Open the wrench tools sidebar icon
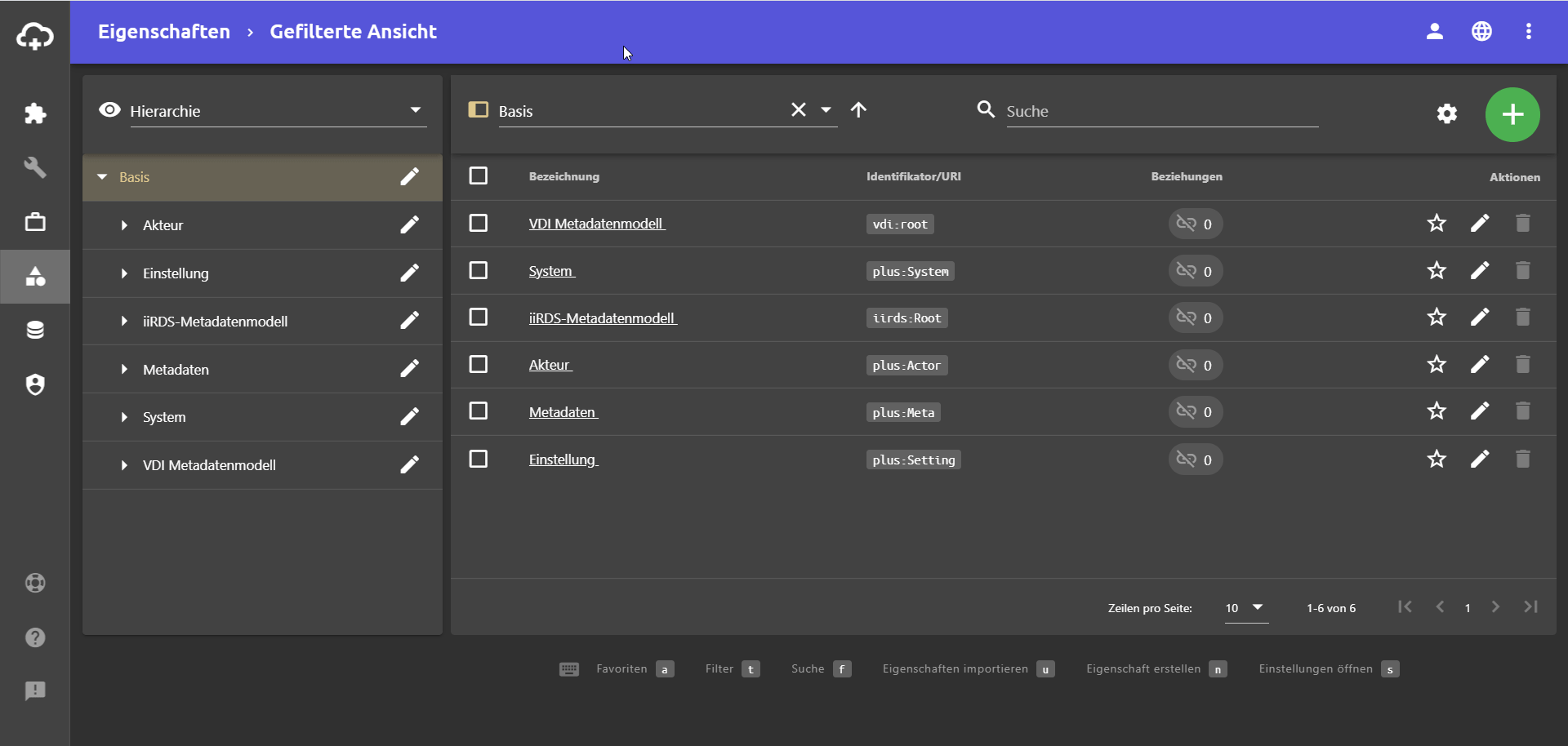The image size is (1568, 746). [35, 167]
